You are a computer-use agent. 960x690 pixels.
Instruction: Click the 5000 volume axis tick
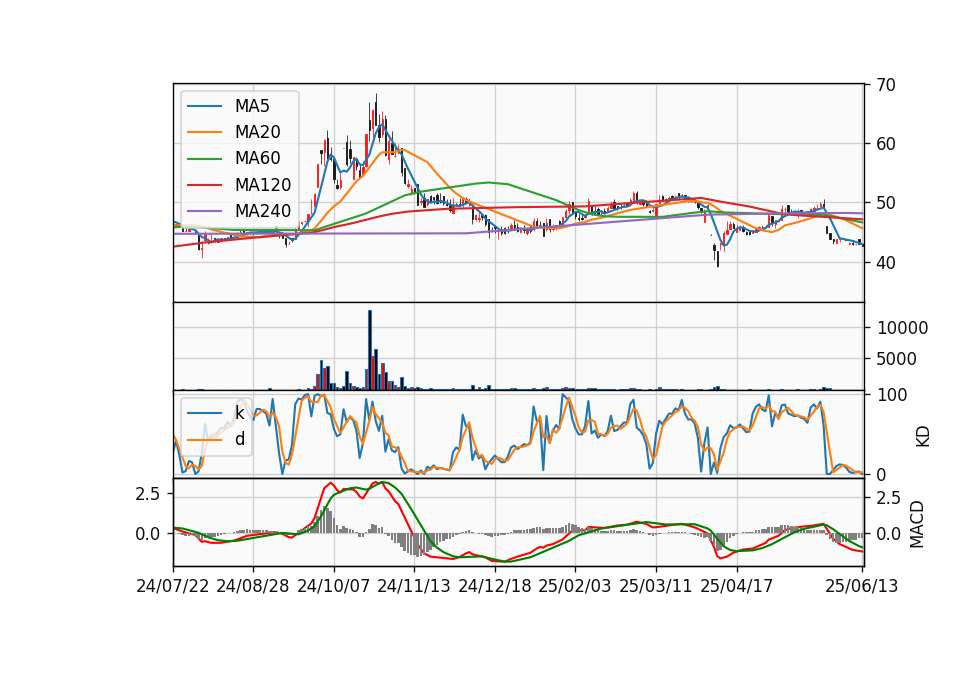896,359
